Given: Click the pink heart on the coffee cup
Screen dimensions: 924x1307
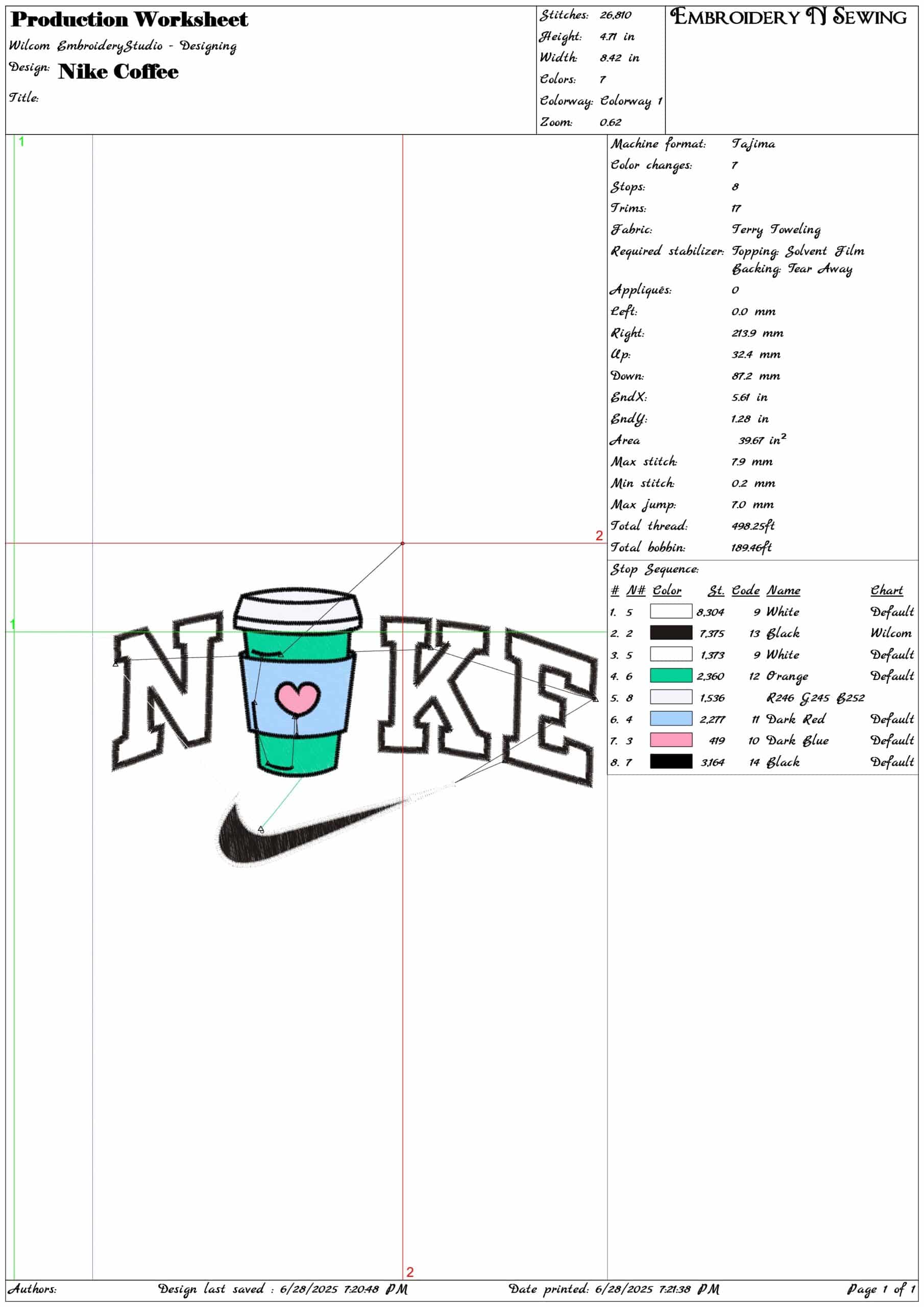Looking at the screenshot, I should click(x=297, y=697).
